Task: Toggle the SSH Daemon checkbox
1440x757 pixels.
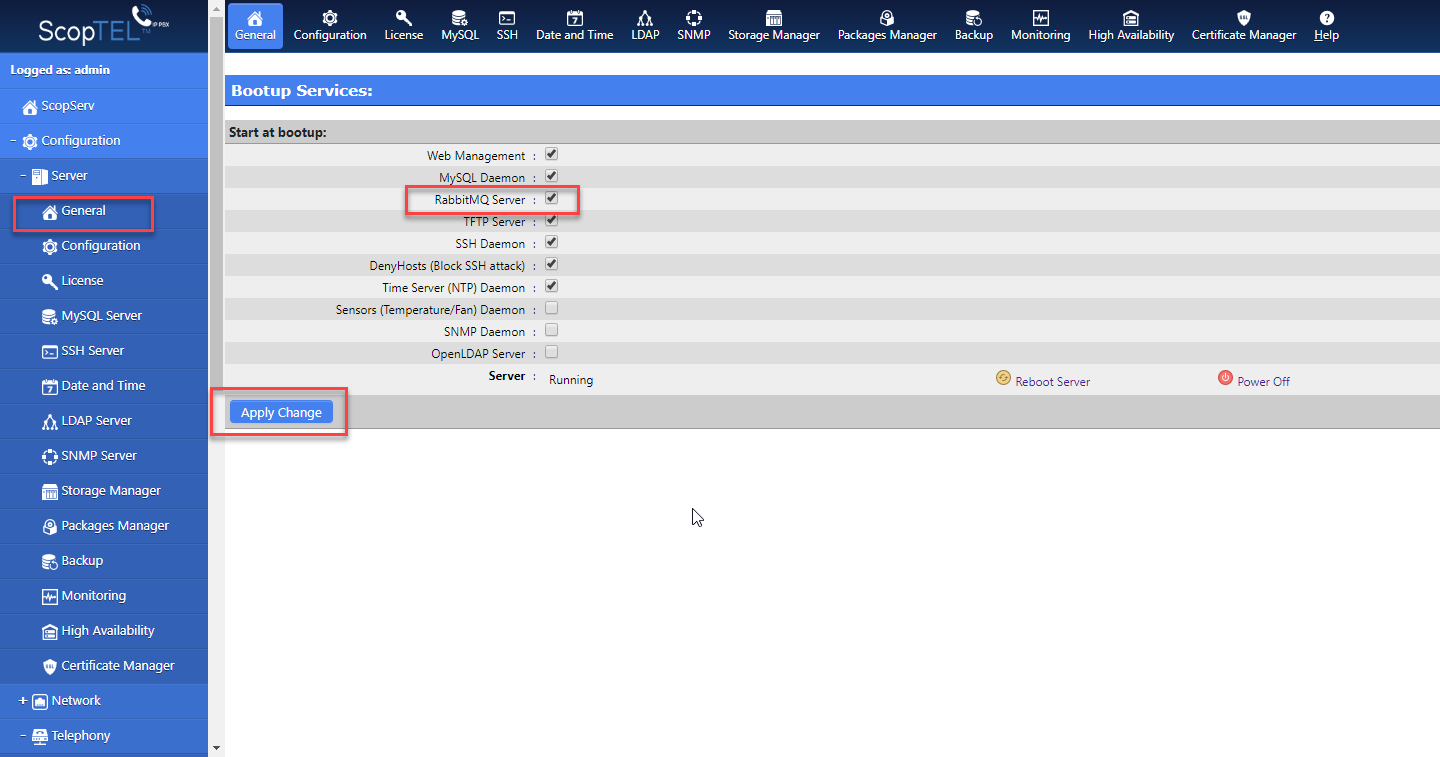Action: pyautogui.click(x=551, y=243)
